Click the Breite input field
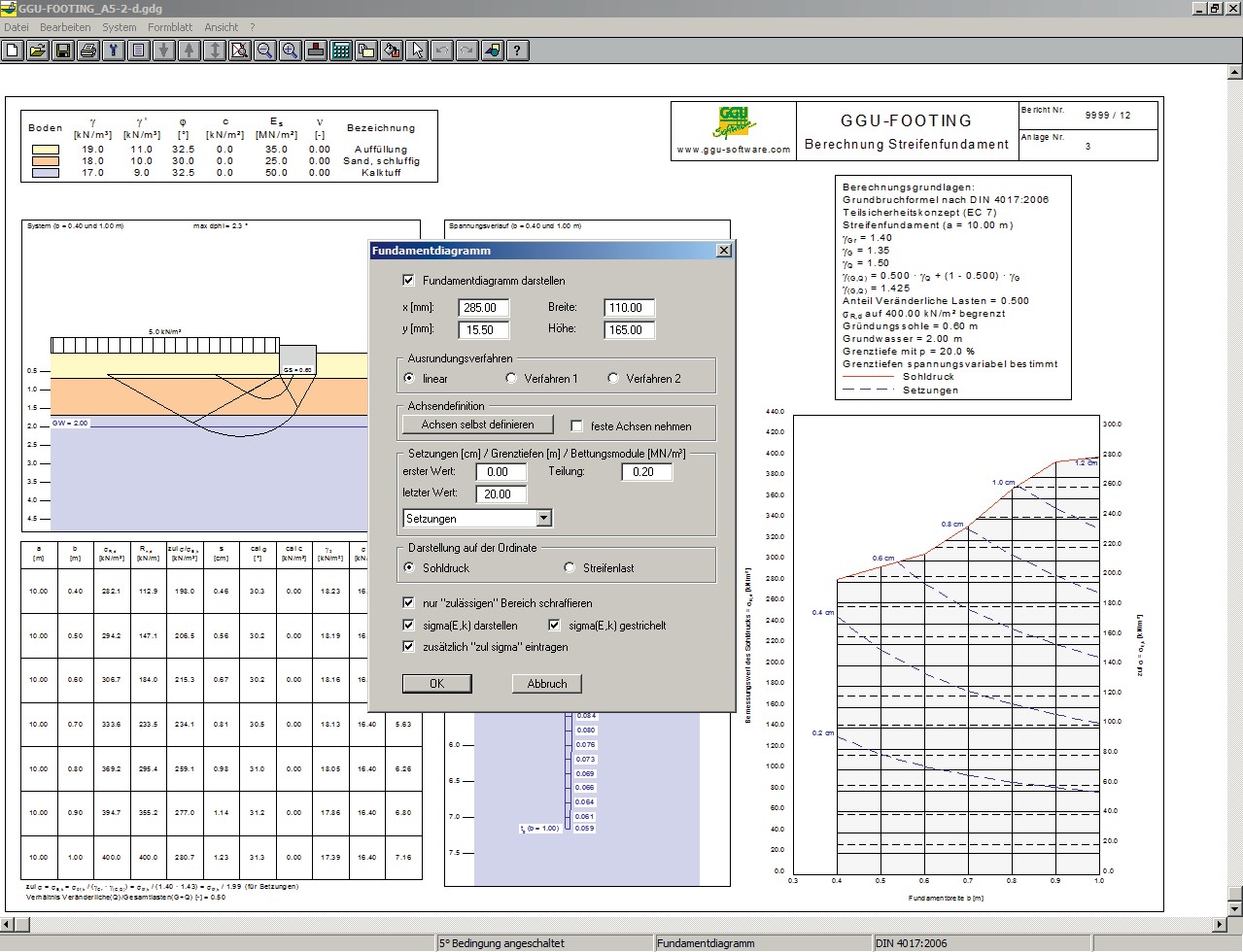1243x952 pixels. (630, 308)
